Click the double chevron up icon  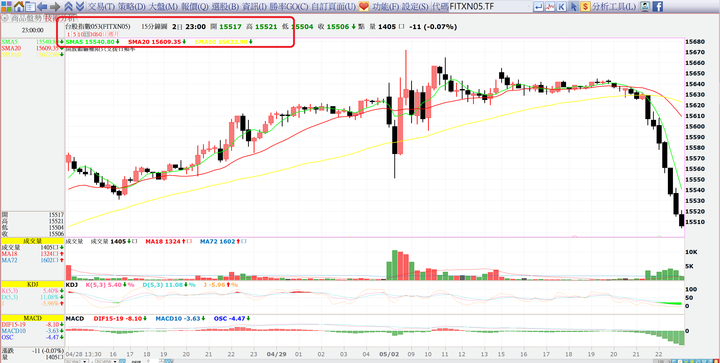point(68,6)
